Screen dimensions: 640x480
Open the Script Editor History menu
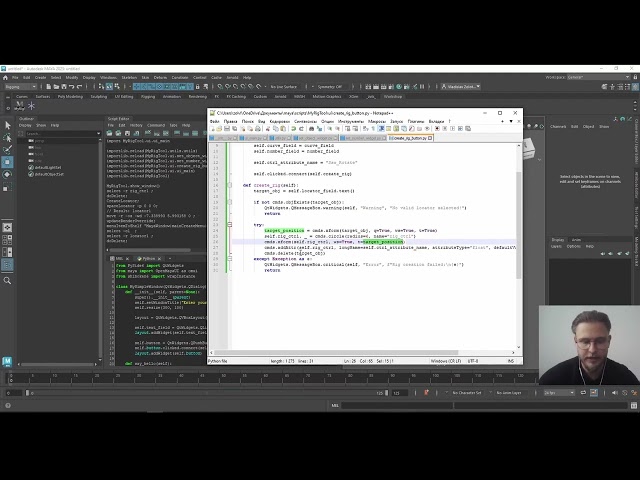[x=136, y=125]
